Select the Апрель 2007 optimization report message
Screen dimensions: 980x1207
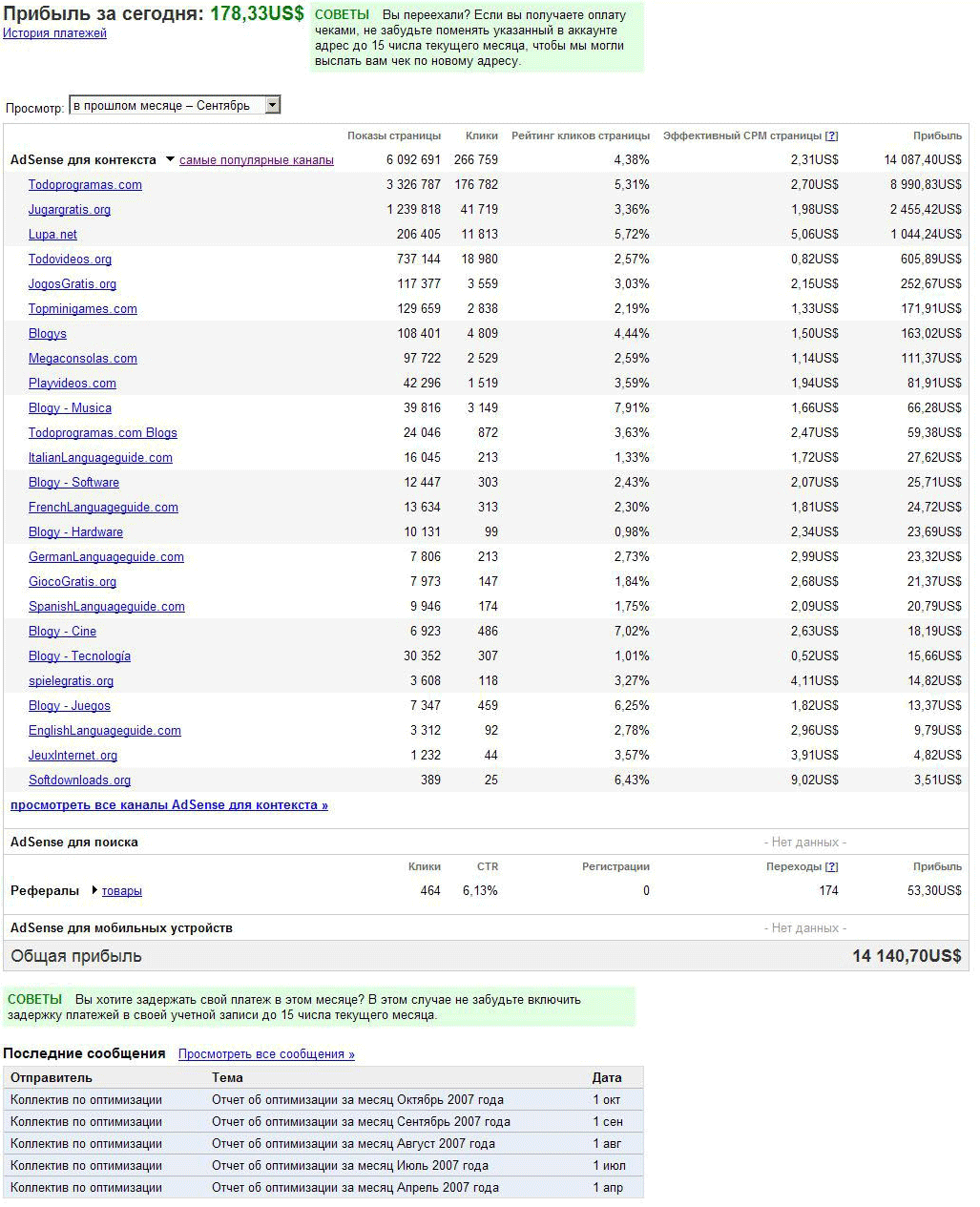(x=323, y=1188)
